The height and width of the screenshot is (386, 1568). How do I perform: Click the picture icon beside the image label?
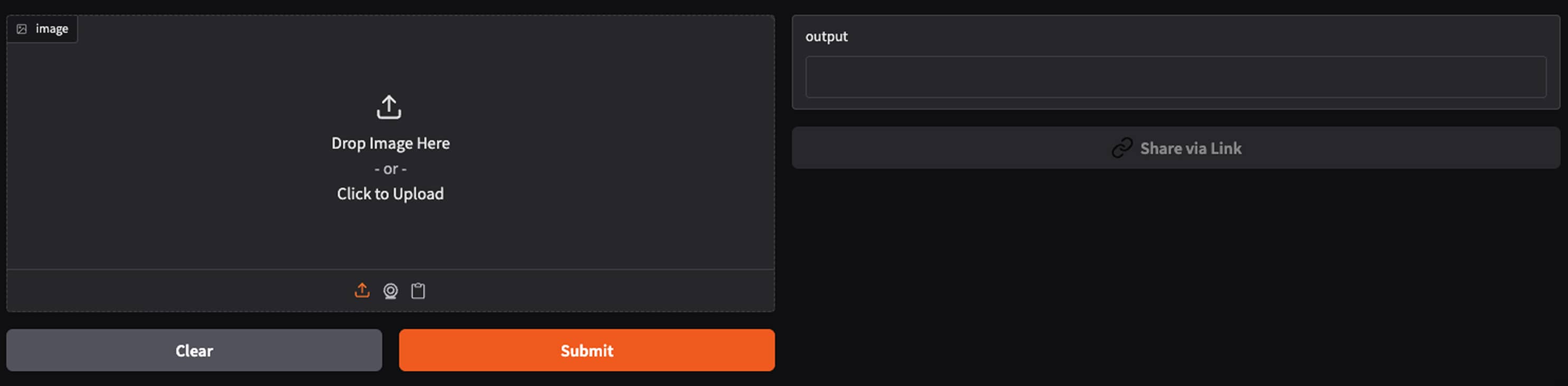coord(21,29)
